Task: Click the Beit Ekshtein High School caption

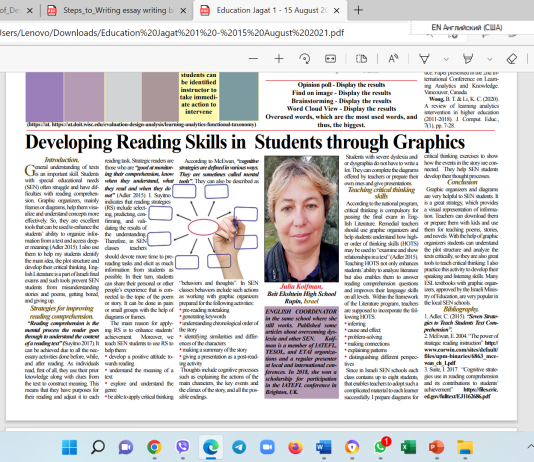Action: point(301,294)
